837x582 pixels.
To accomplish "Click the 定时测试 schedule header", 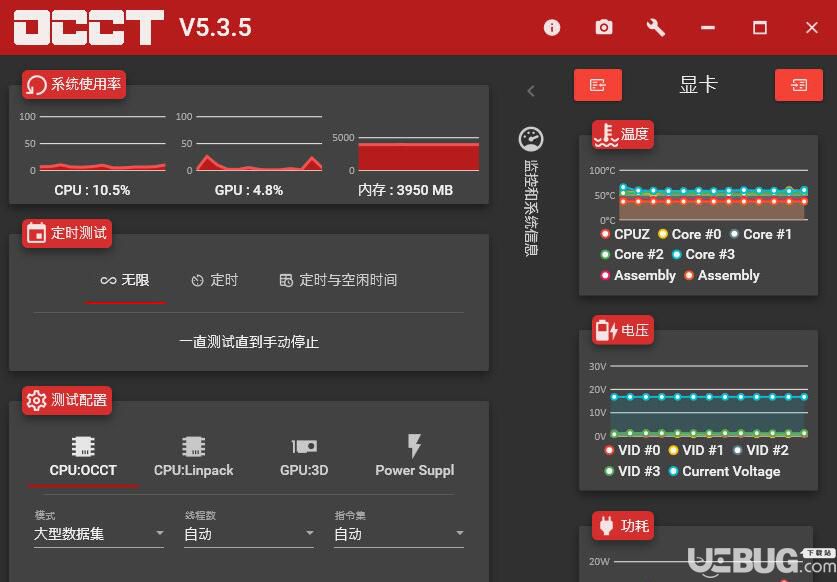I will click(67, 233).
